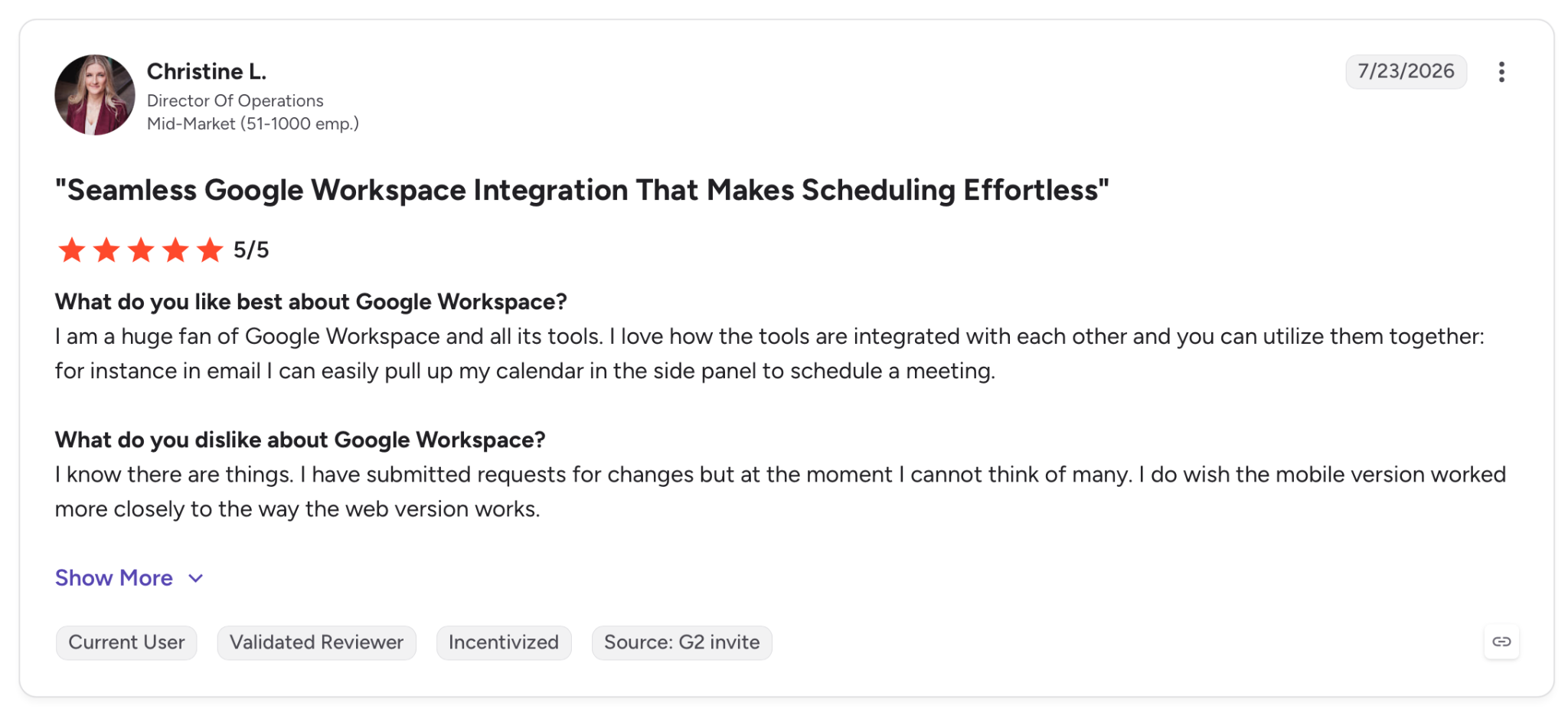Screen dimensions: 1568x709
Task: Click the third rating star
Action: 141,250
